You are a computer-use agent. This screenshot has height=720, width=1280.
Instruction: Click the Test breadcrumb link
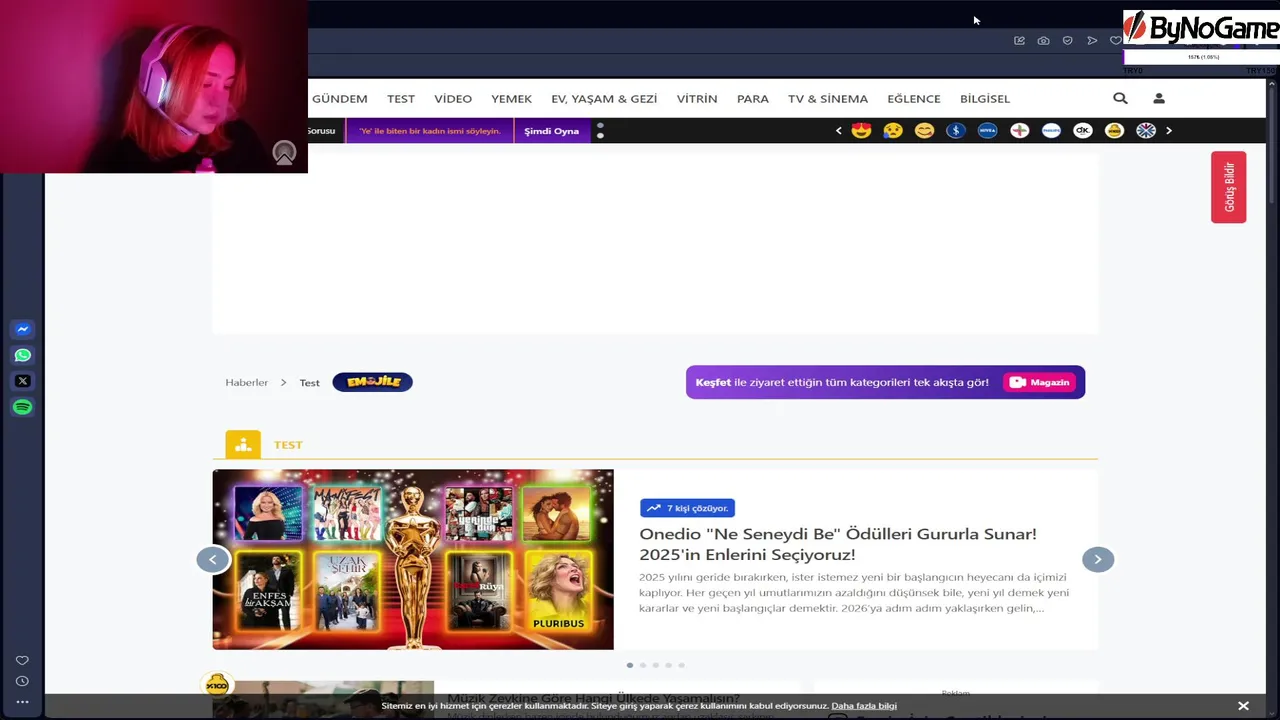[x=310, y=382]
